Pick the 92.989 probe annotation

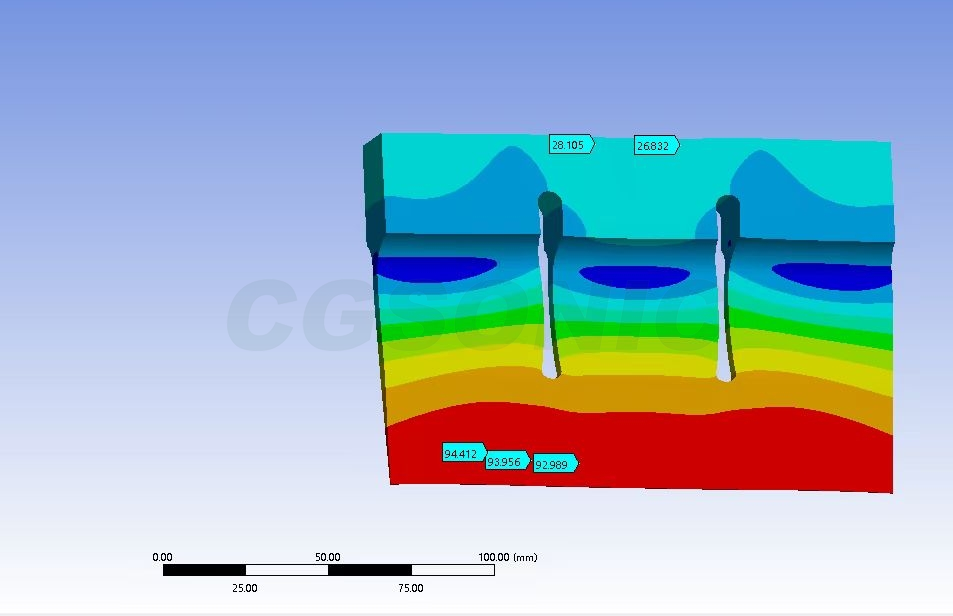coord(554,464)
